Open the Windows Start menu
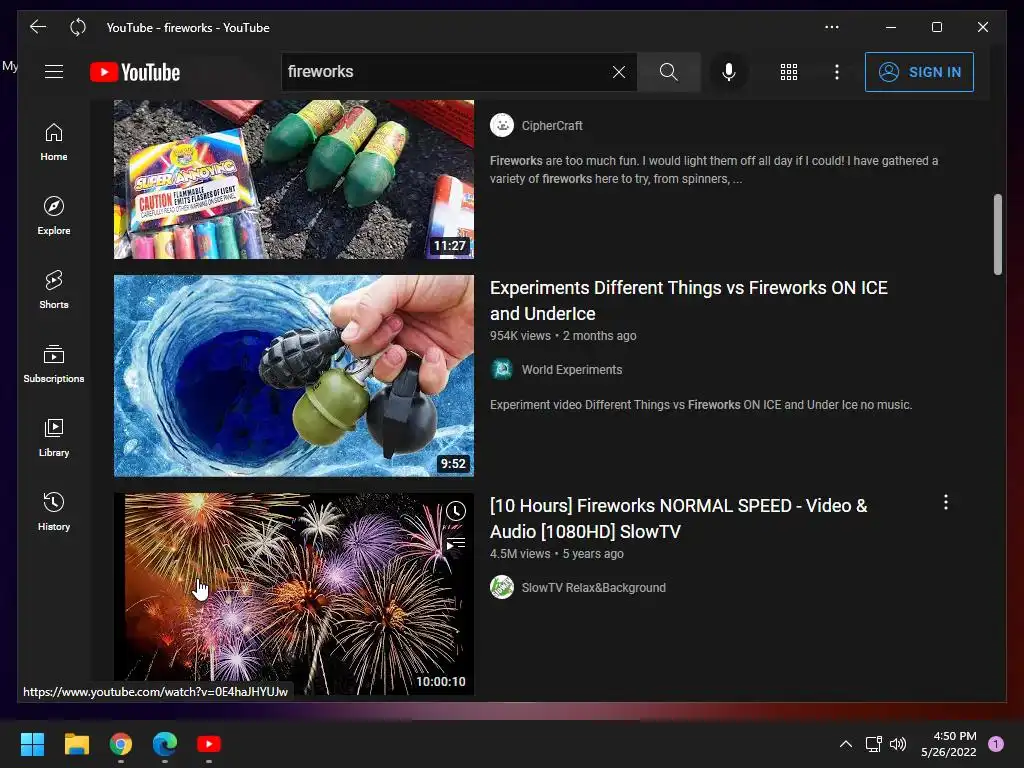Image resolution: width=1024 pixels, height=768 pixels. tap(32, 744)
